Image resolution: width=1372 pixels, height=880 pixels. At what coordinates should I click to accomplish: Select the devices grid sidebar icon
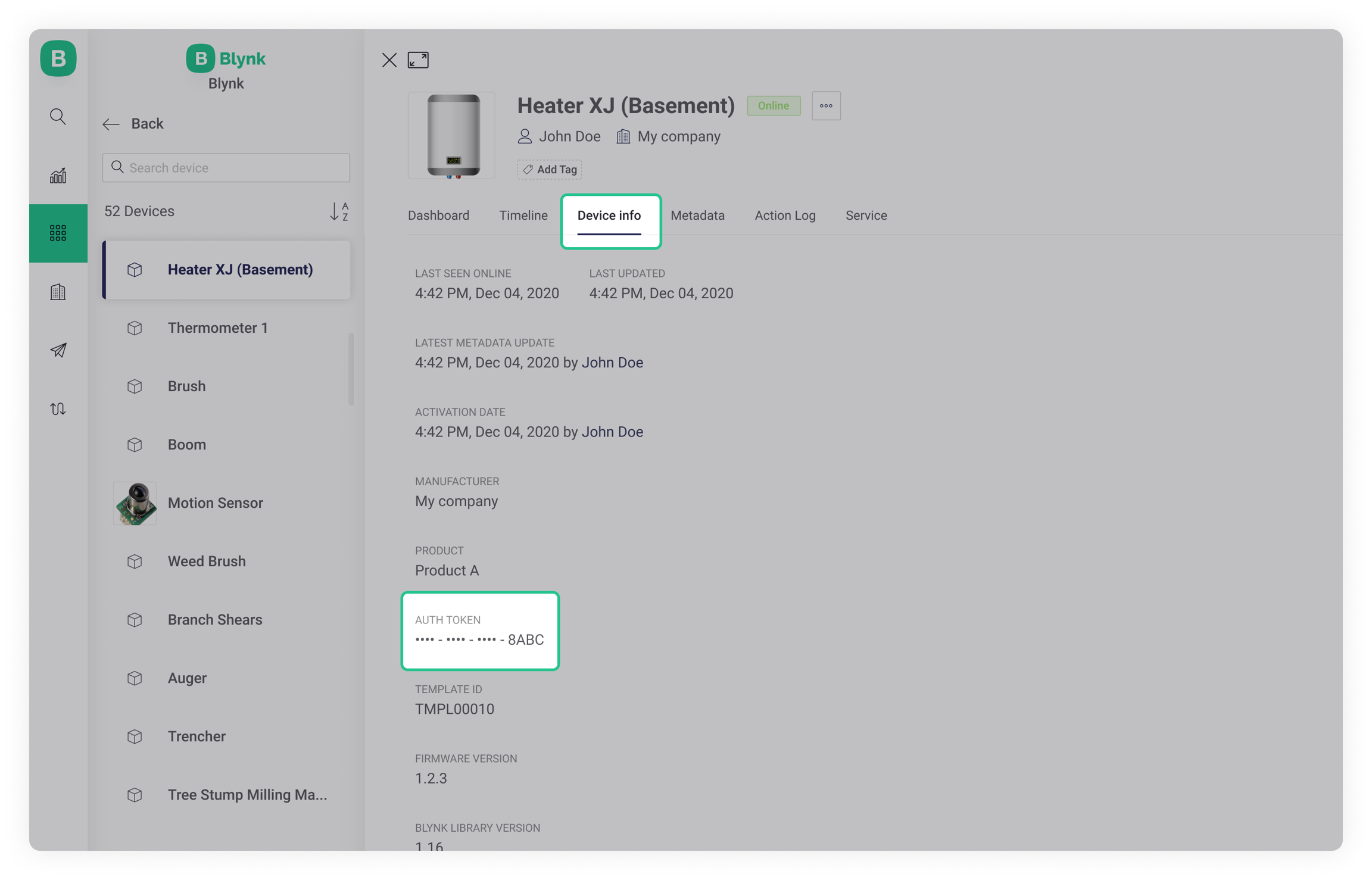(x=58, y=233)
